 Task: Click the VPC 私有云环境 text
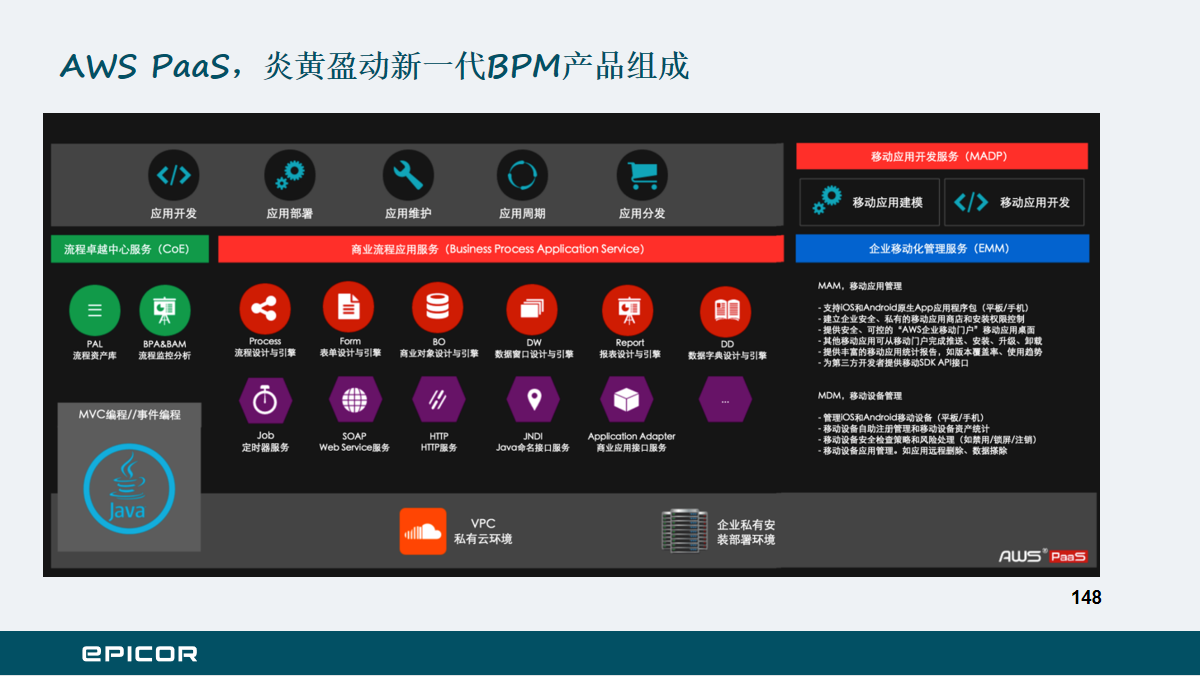[x=483, y=531]
